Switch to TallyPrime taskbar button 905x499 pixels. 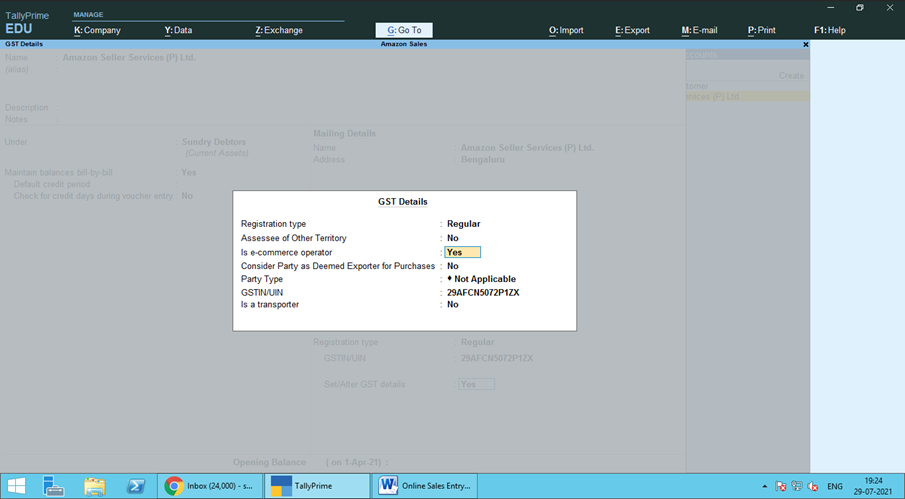click(317, 486)
